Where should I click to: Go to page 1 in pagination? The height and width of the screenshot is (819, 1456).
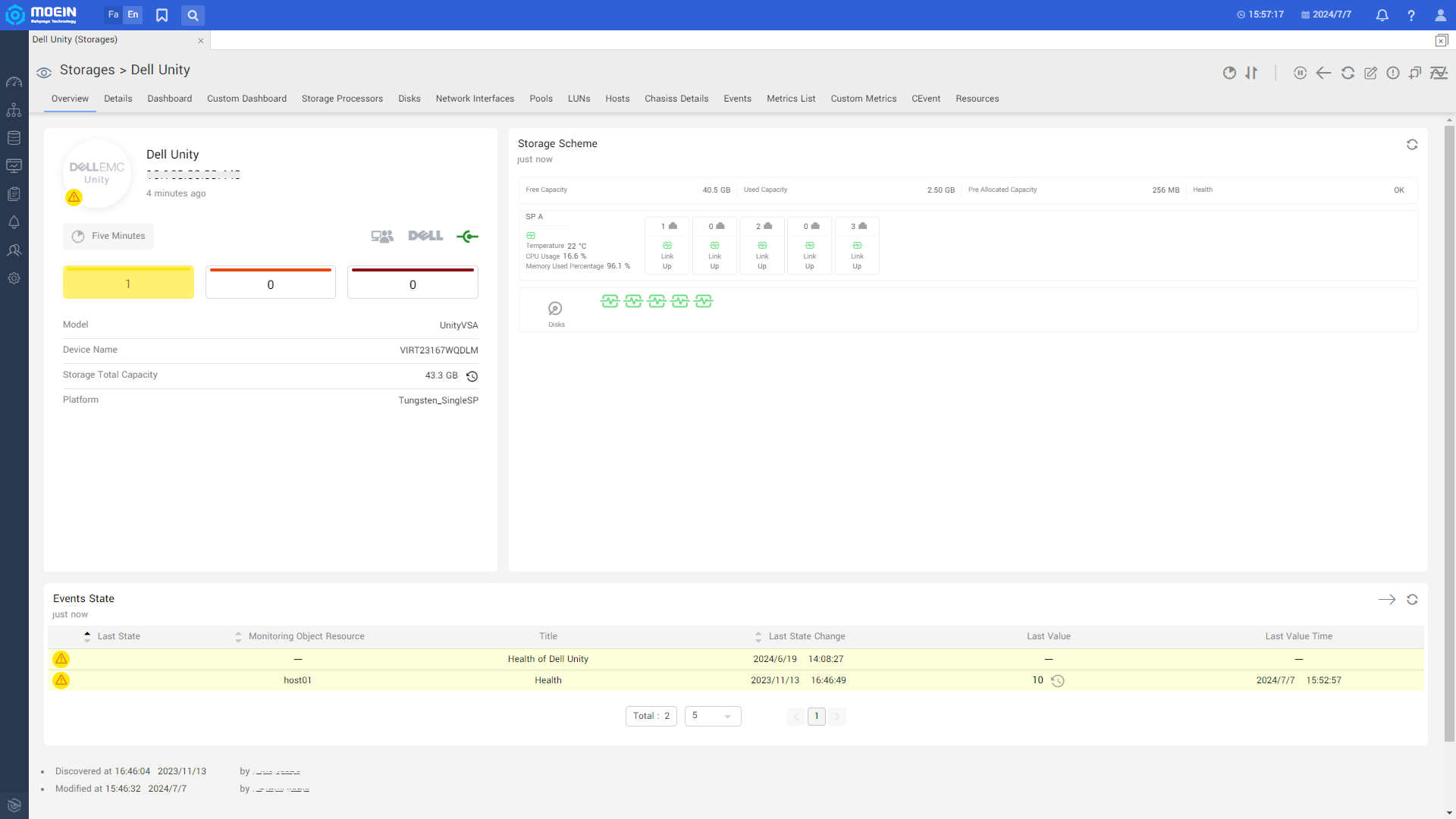tap(817, 717)
